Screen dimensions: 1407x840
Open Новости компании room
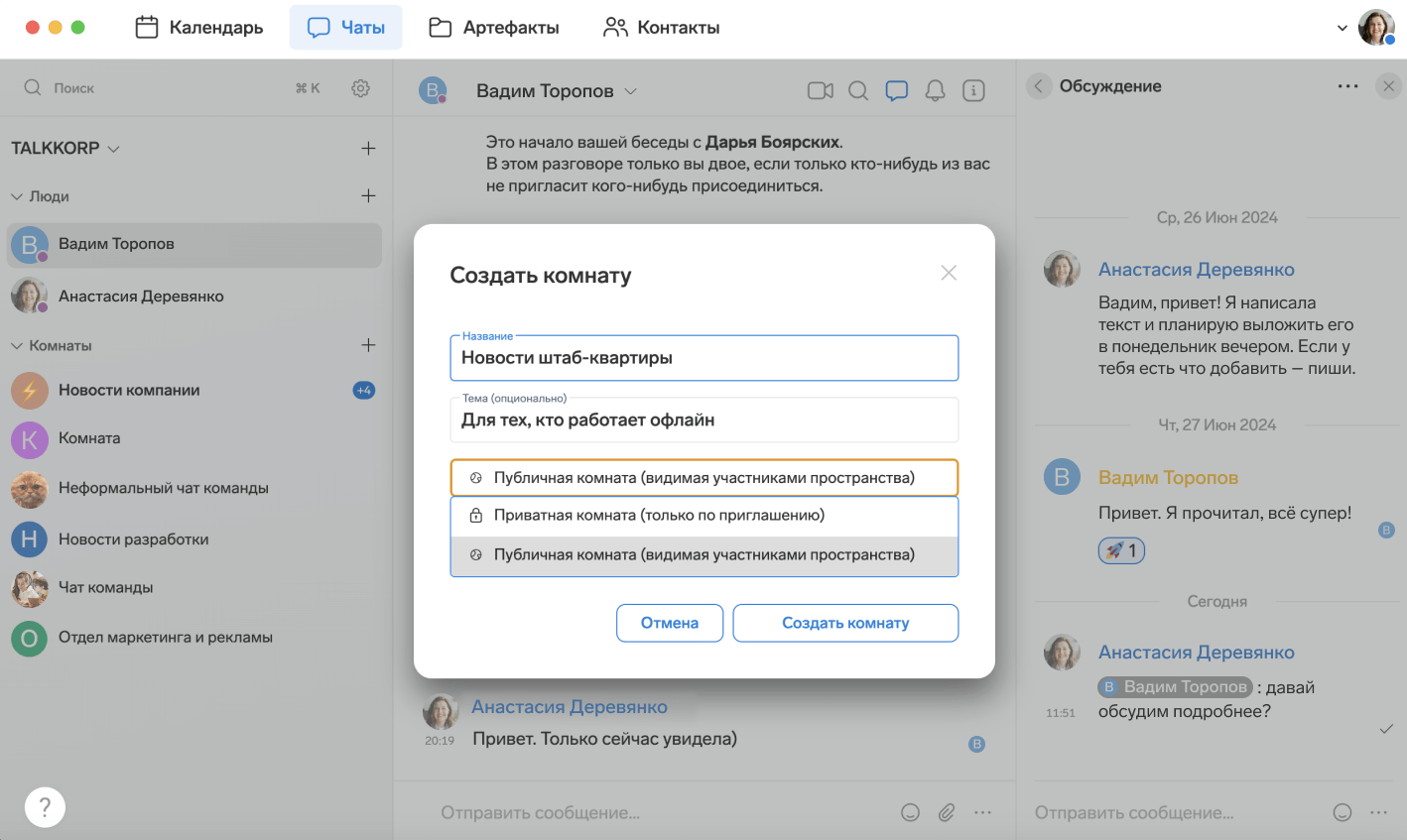click(194, 391)
